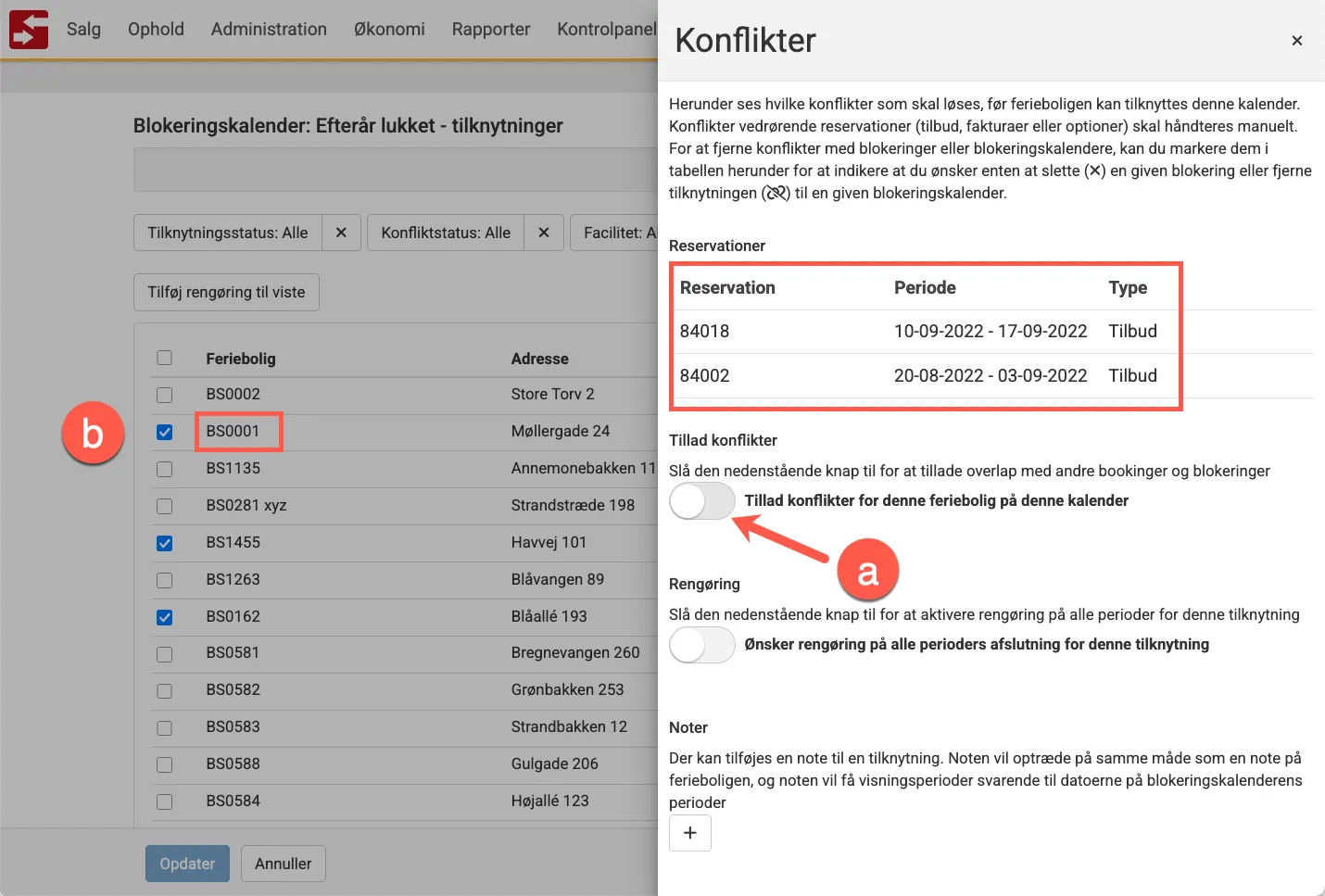
Task: Enable Tillad konflikter for denne feriebolig
Action: (x=701, y=500)
